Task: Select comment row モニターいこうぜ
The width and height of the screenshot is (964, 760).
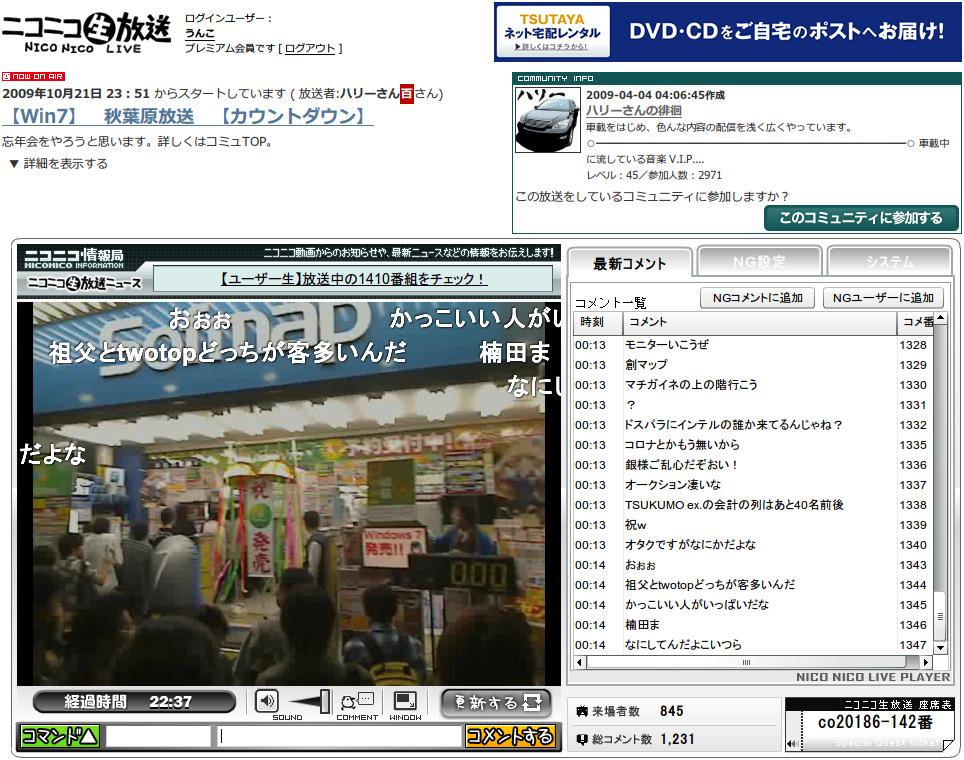Action: tap(753, 345)
